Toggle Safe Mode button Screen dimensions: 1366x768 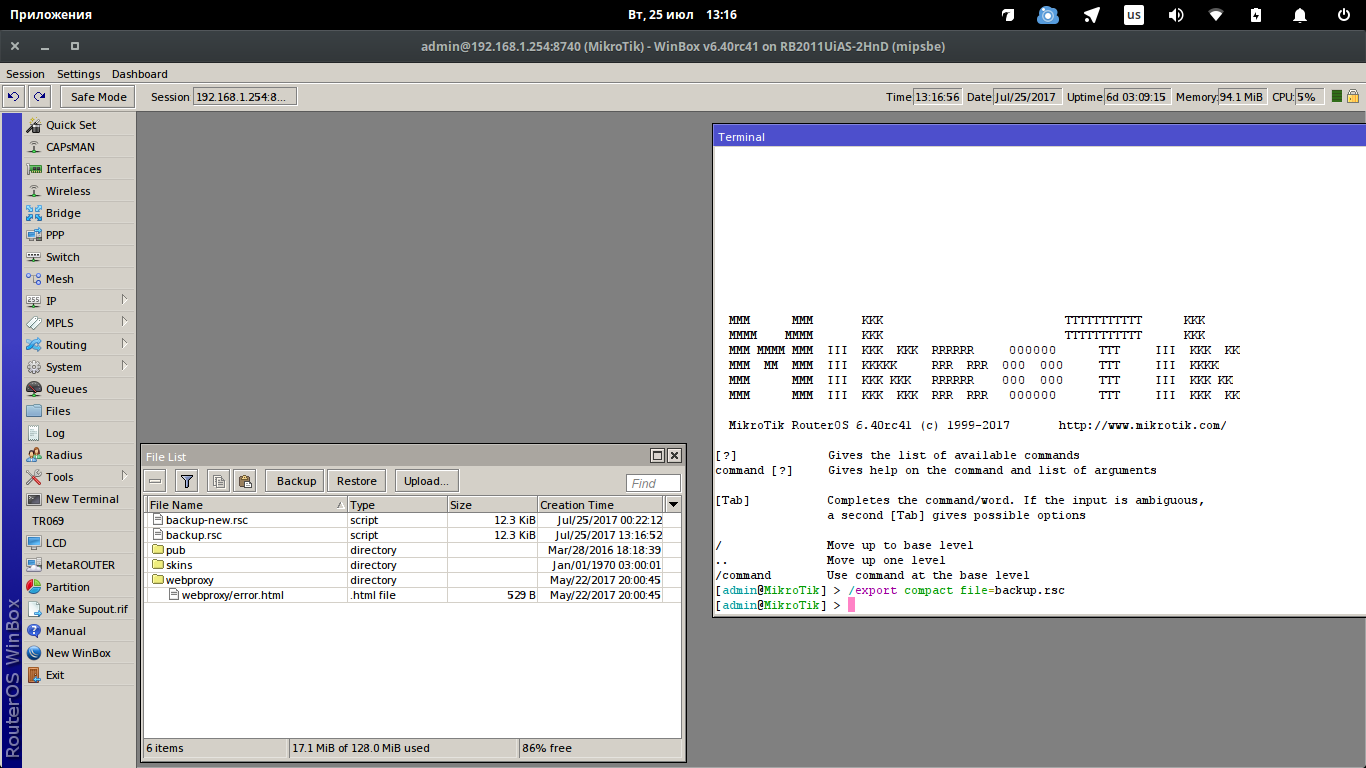[x=98, y=97]
